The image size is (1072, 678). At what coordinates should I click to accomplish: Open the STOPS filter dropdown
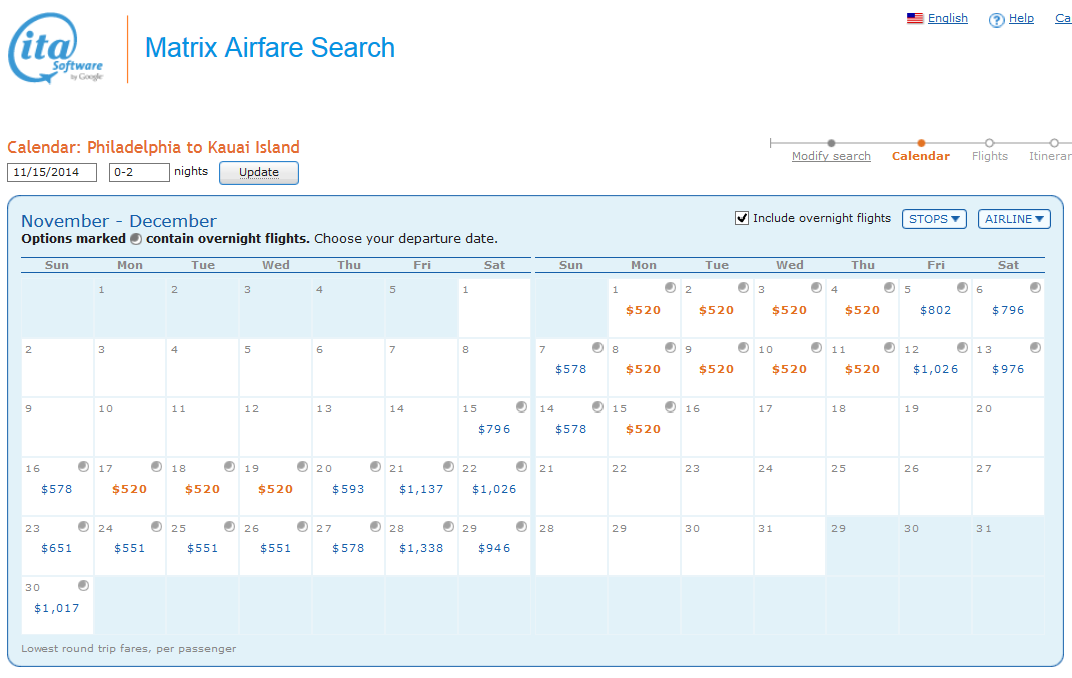(x=934, y=219)
